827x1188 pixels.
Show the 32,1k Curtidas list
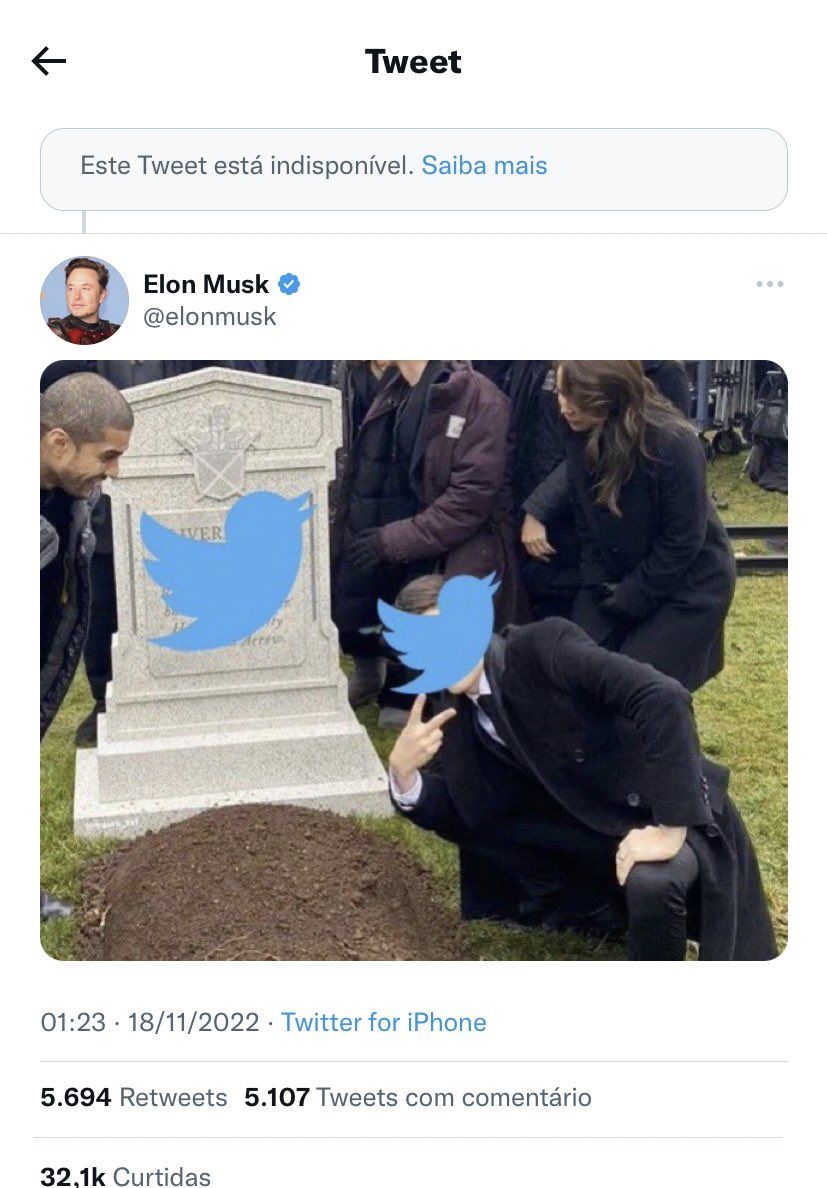(126, 1176)
